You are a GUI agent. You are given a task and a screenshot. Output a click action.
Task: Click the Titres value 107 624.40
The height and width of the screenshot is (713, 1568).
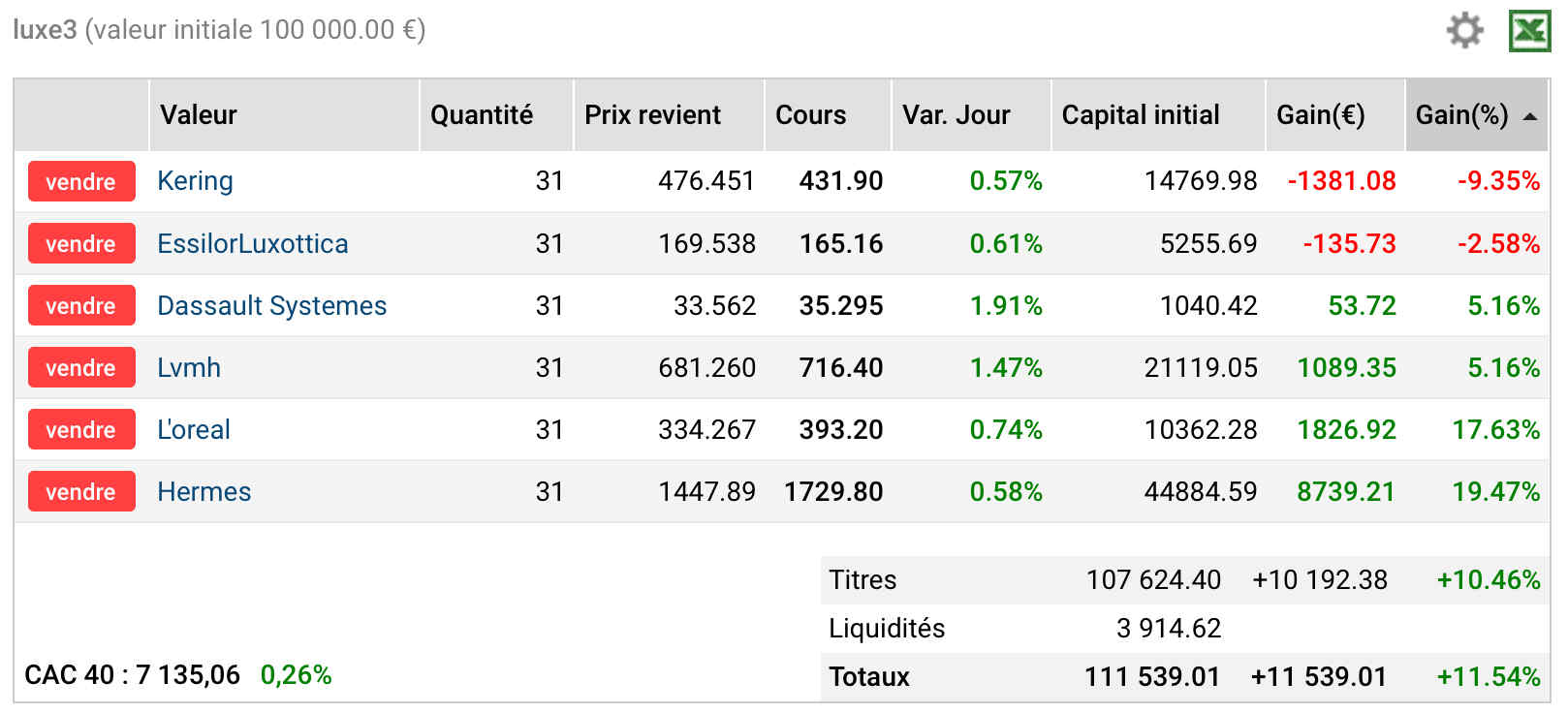[1153, 579]
